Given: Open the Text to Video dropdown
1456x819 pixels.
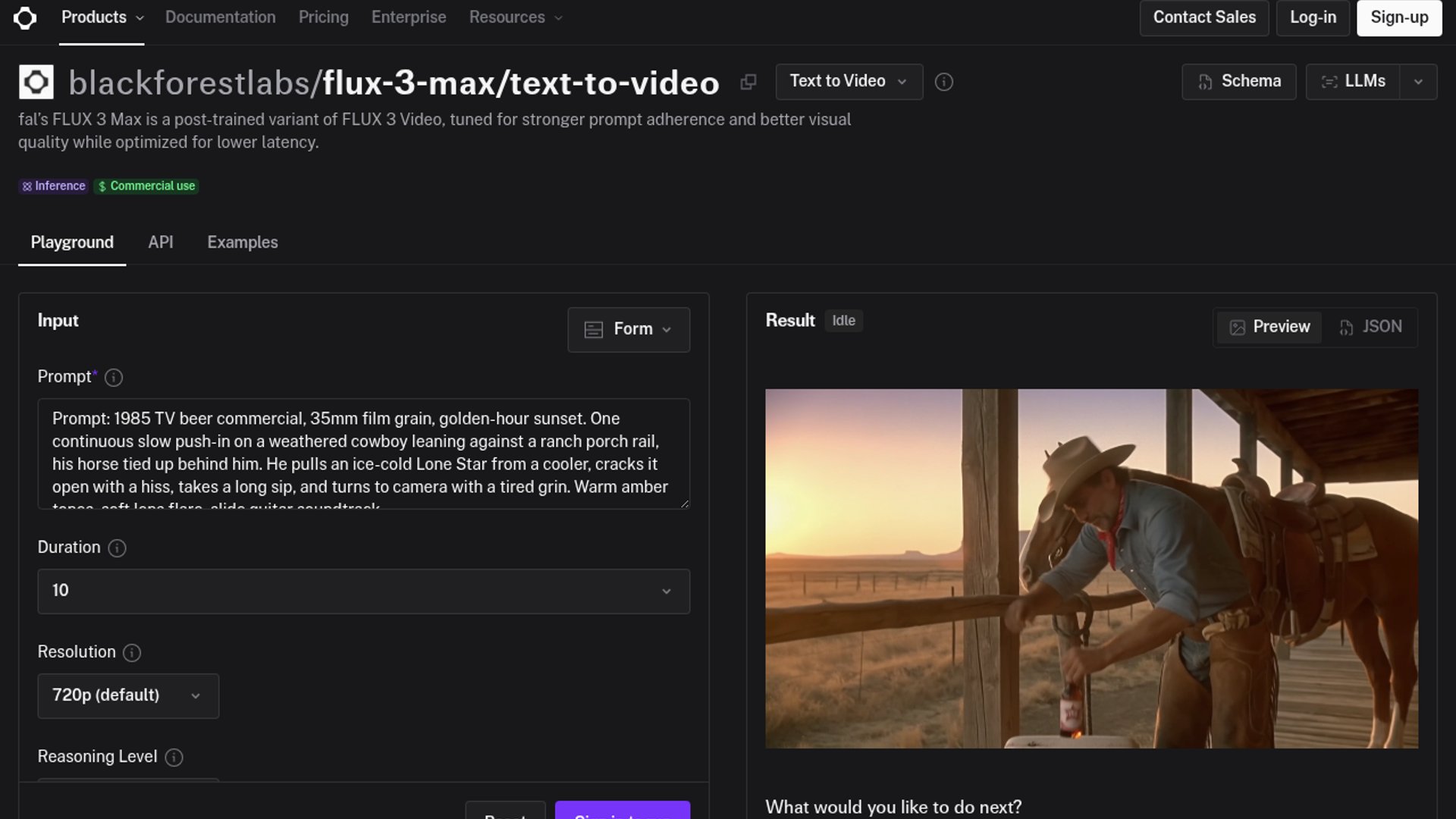Looking at the screenshot, I should point(849,81).
